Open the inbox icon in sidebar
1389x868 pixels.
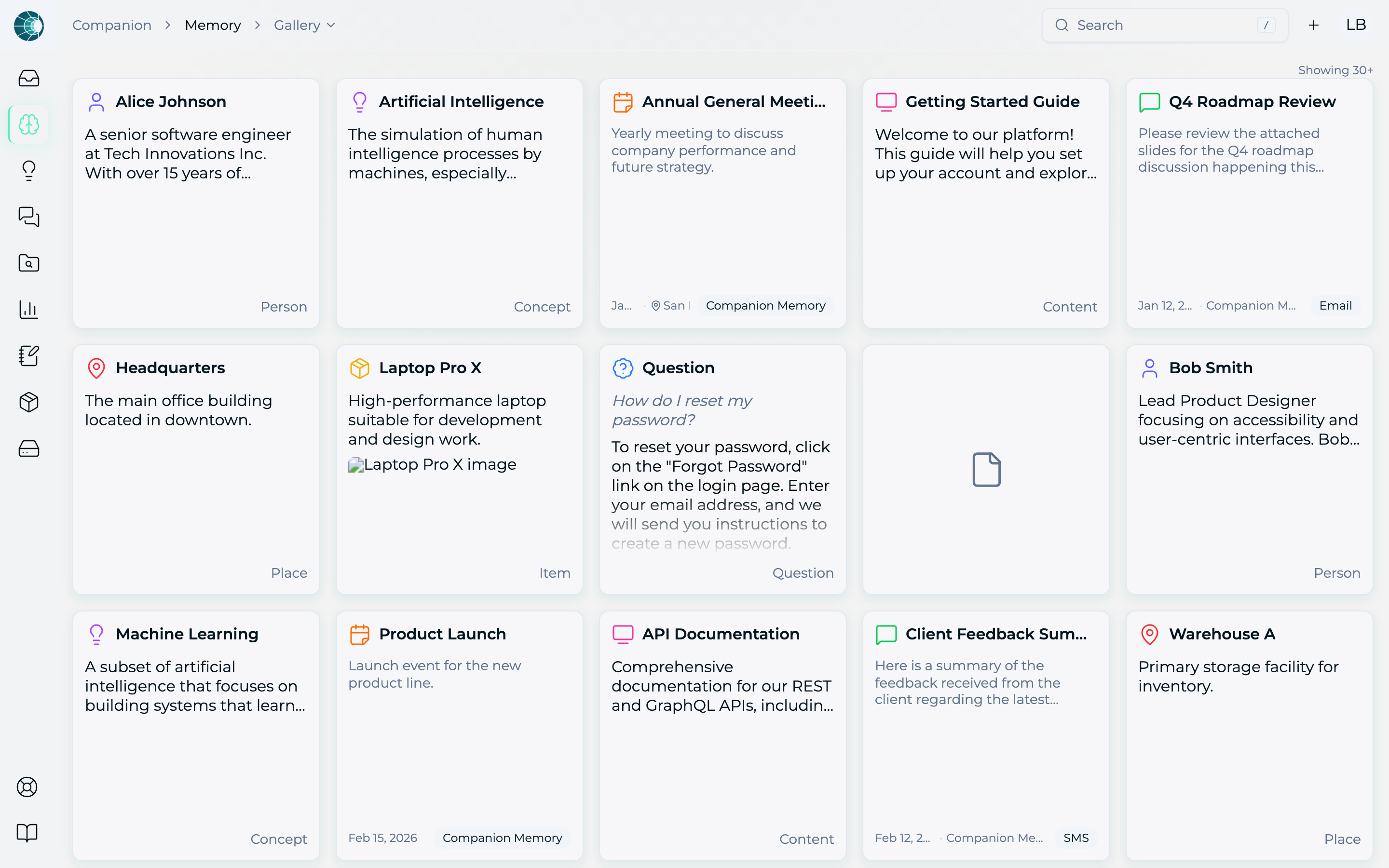click(29, 78)
